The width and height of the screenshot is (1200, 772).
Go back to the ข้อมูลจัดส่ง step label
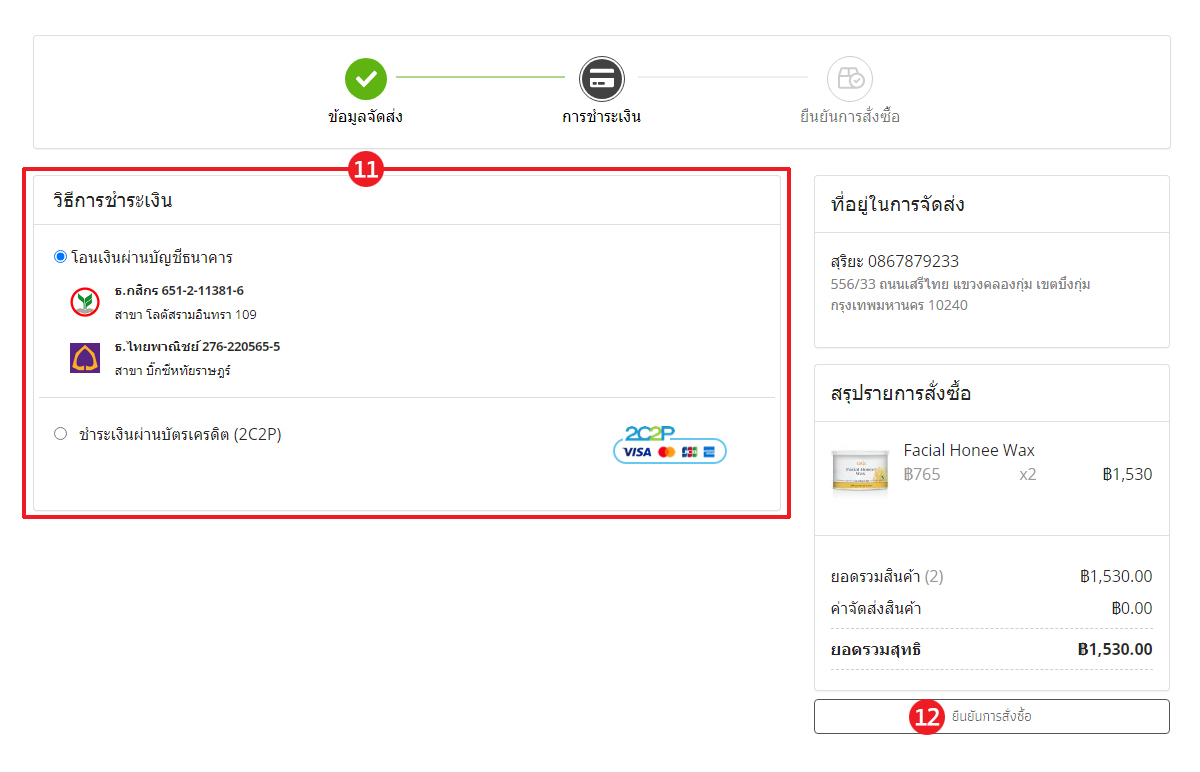pyautogui.click(x=365, y=117)
